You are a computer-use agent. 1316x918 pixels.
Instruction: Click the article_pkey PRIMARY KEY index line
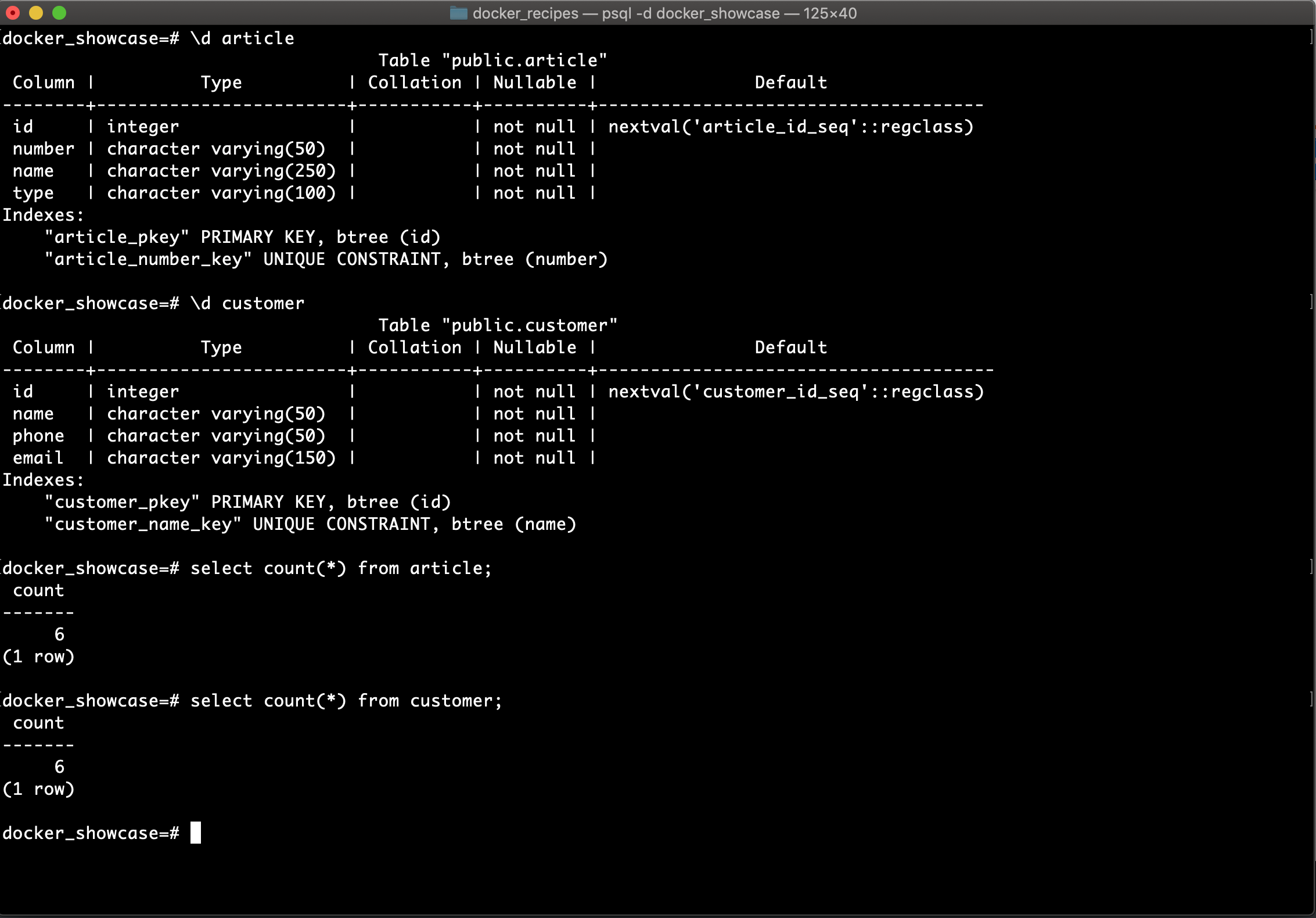coord(243,236)
